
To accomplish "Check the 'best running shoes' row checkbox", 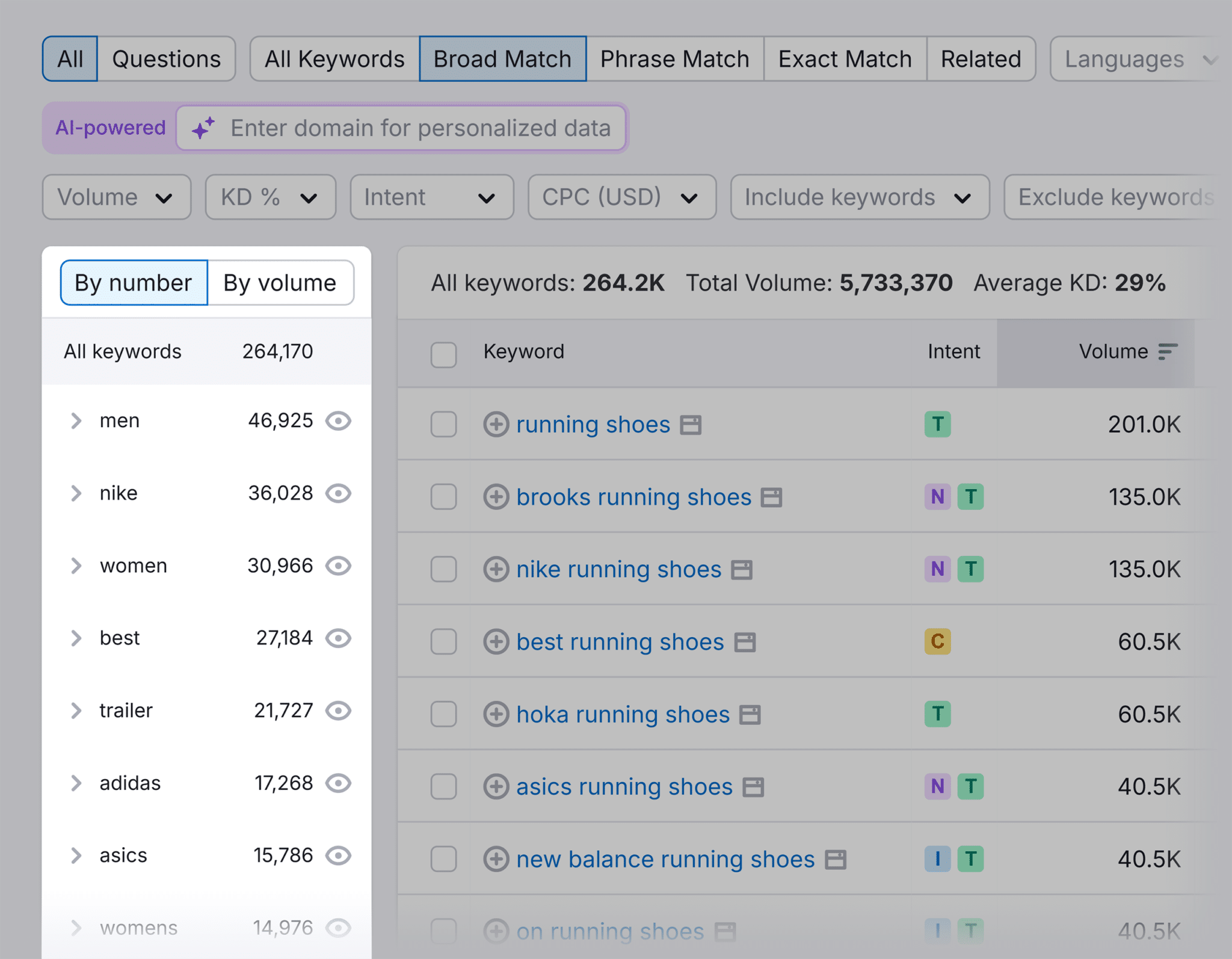I will point(443,641).
